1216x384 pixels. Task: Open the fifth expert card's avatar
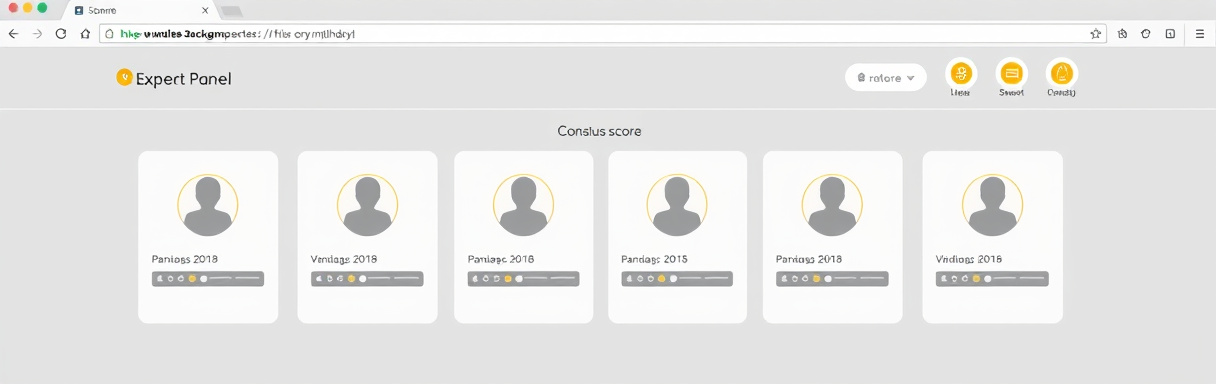pyautogui.click(x=832, y=205)
